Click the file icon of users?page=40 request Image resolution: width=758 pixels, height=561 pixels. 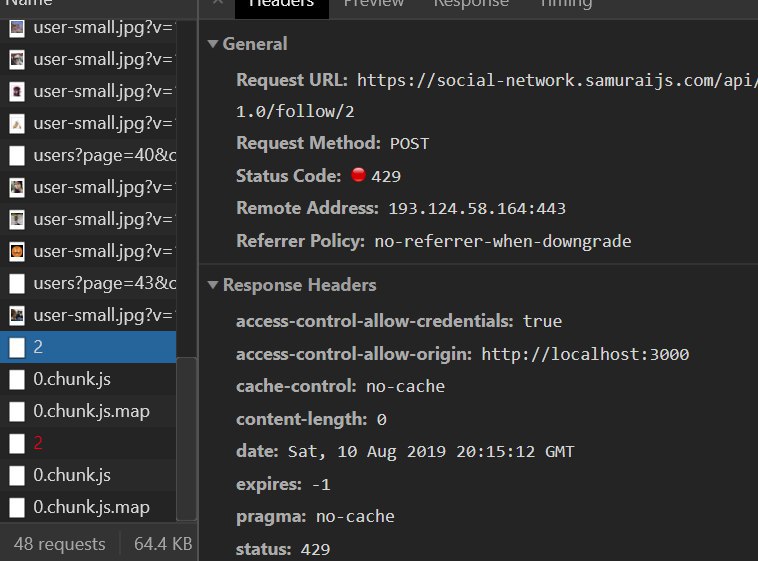[x=17, y=155]
